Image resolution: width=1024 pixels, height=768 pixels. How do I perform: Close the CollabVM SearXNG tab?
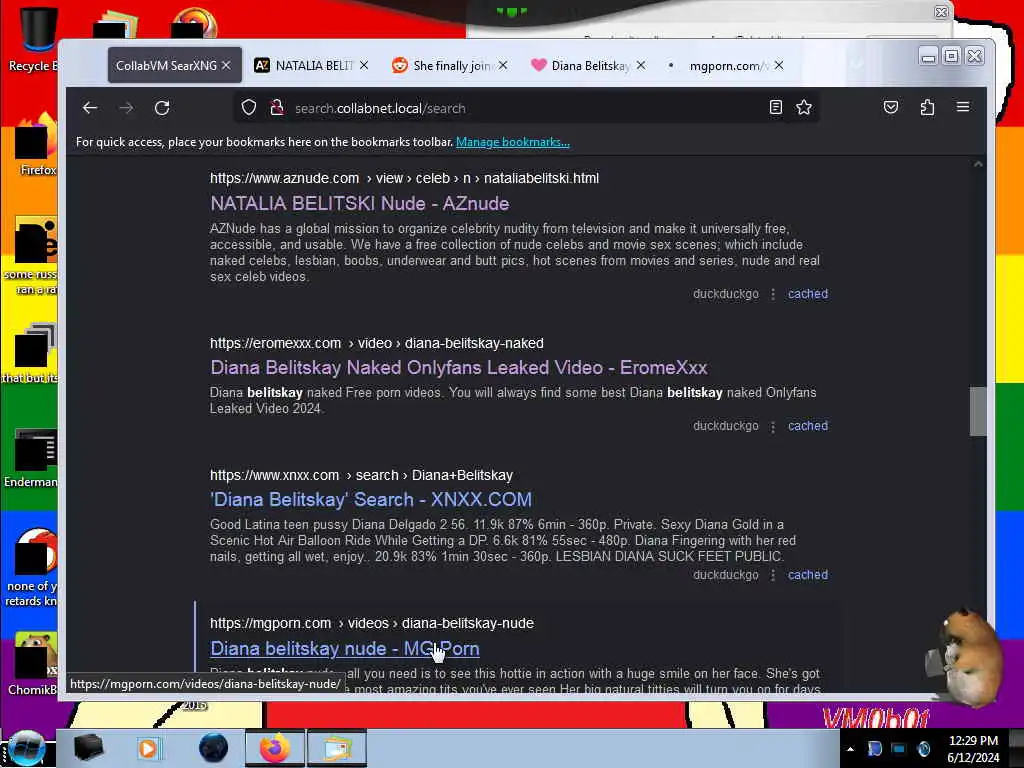226,65
